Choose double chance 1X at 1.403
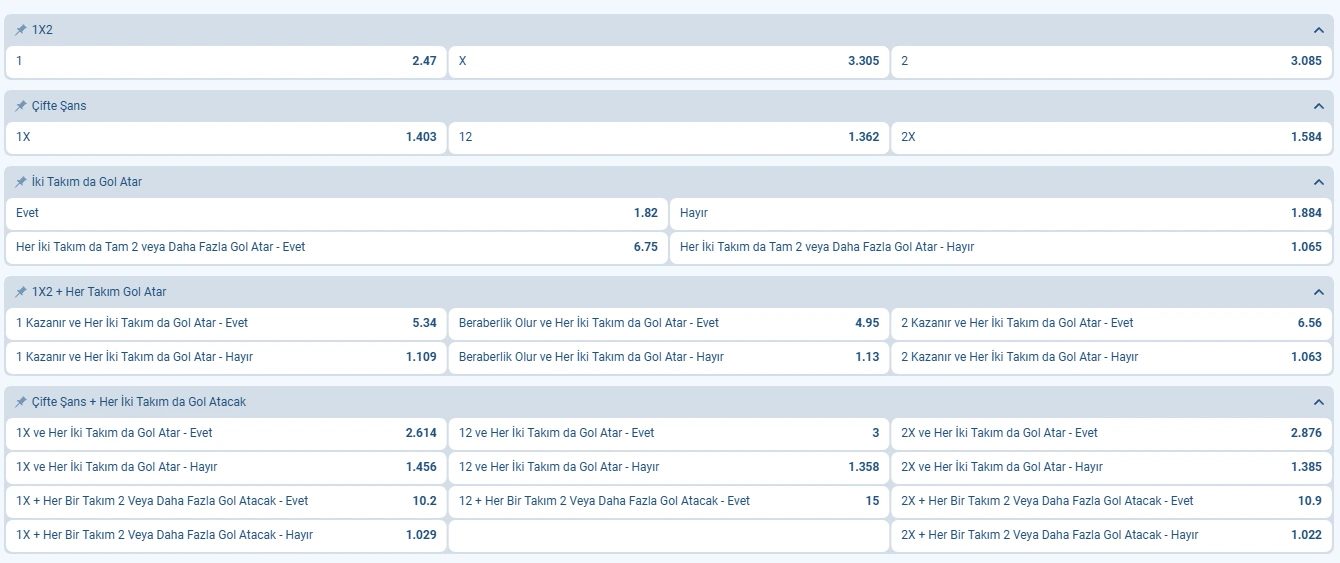The height and width of the screenshot is (563, 1340). point(226,137)
